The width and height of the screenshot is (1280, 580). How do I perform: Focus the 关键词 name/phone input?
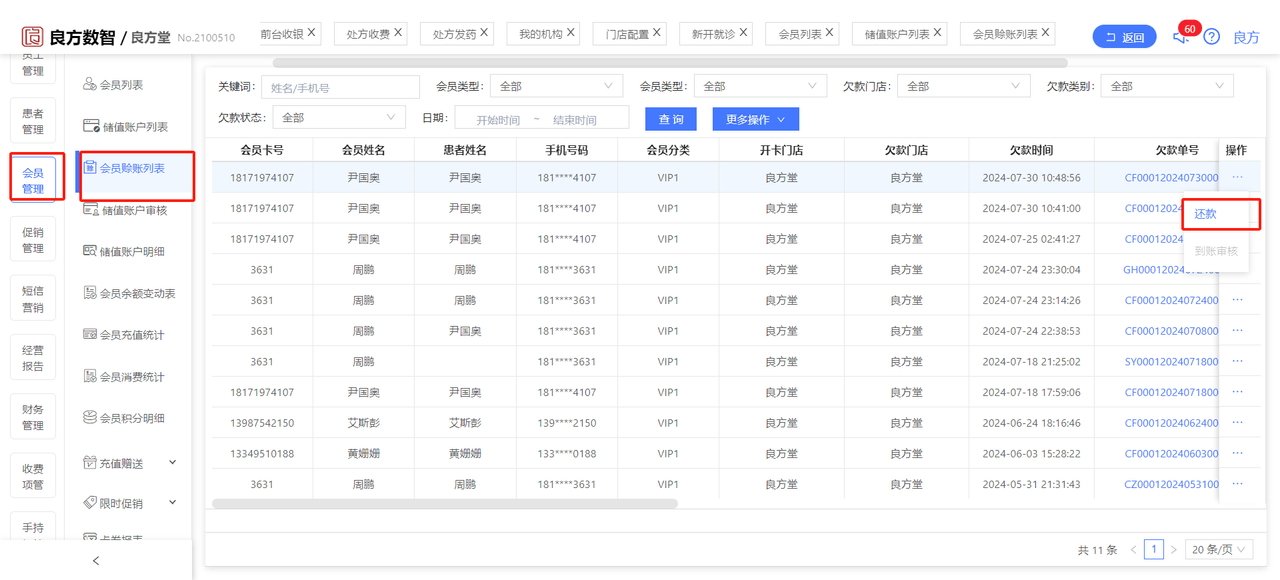click(340, 87)
